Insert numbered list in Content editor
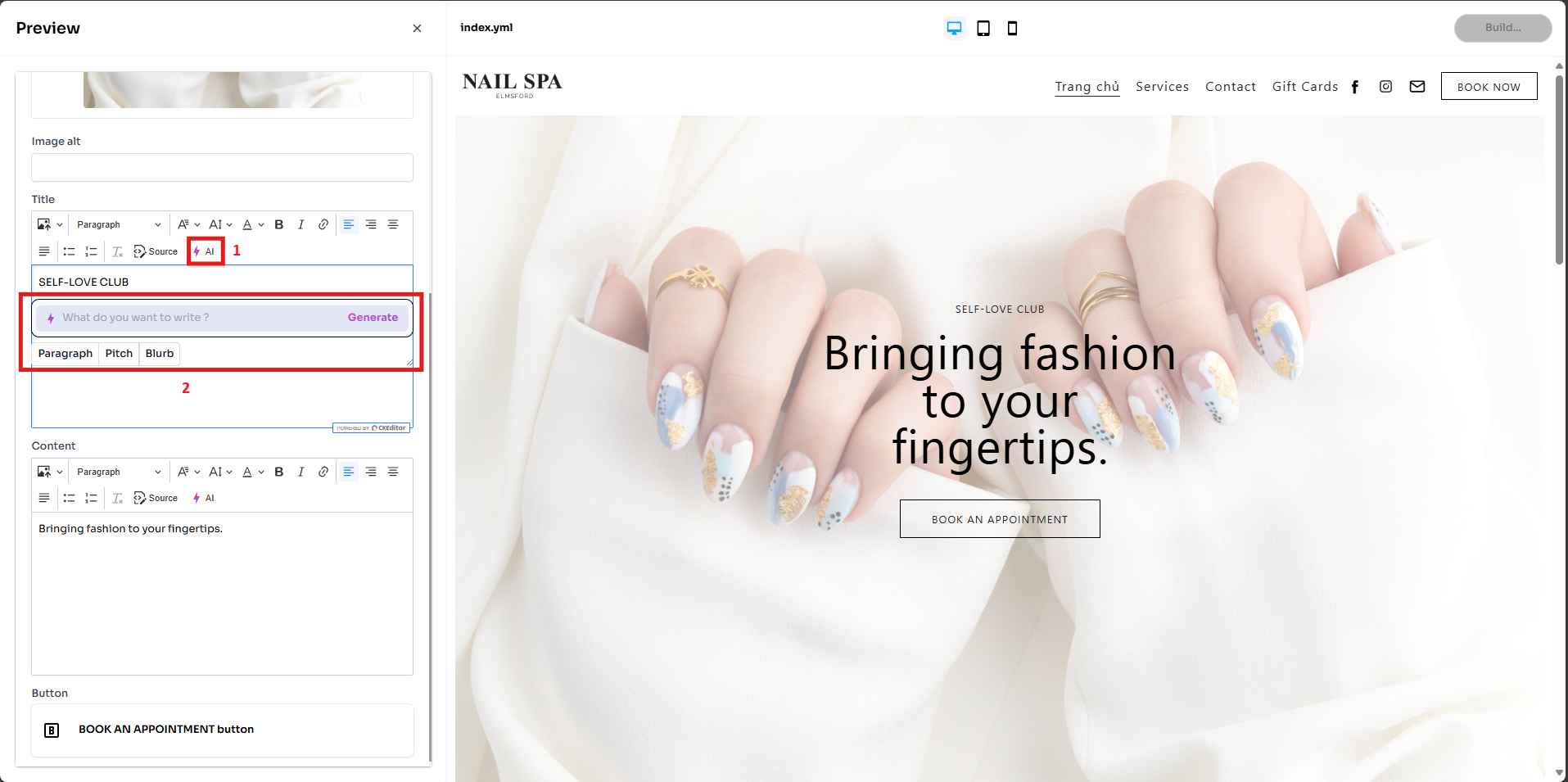Screen dimensions: 1568x782 (91, 498)
